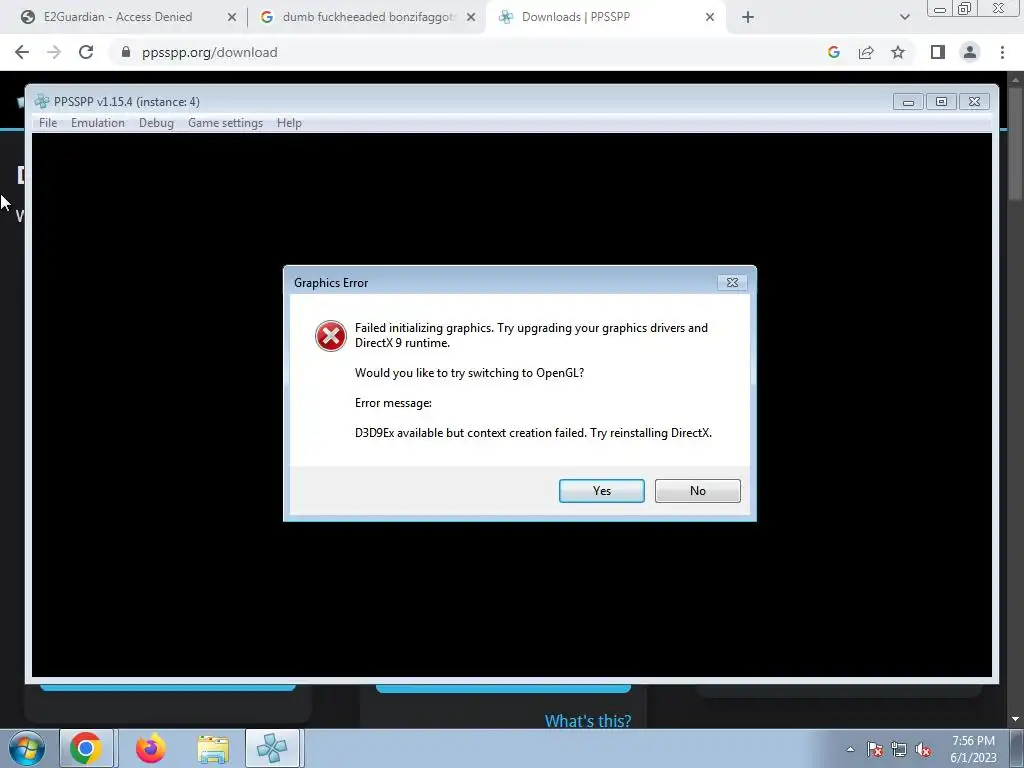Show hidden system tray icons

click(x=850, y=749)
